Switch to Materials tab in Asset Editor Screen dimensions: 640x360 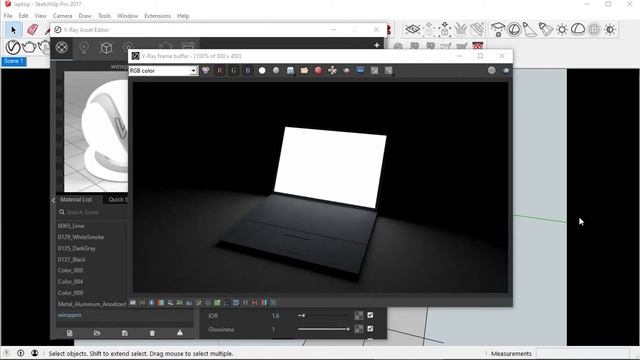tap(62, 47)
